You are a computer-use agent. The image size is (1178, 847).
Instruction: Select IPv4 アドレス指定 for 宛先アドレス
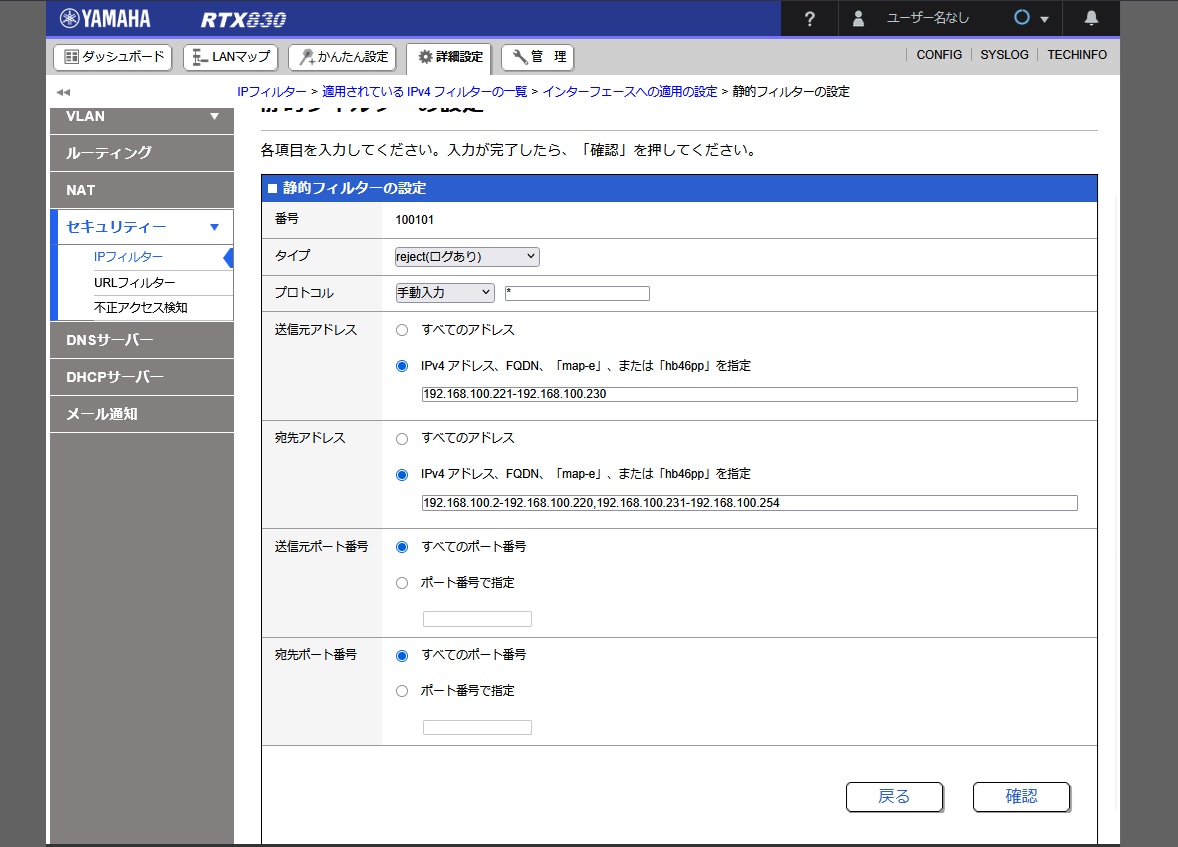tap(402, 474)
